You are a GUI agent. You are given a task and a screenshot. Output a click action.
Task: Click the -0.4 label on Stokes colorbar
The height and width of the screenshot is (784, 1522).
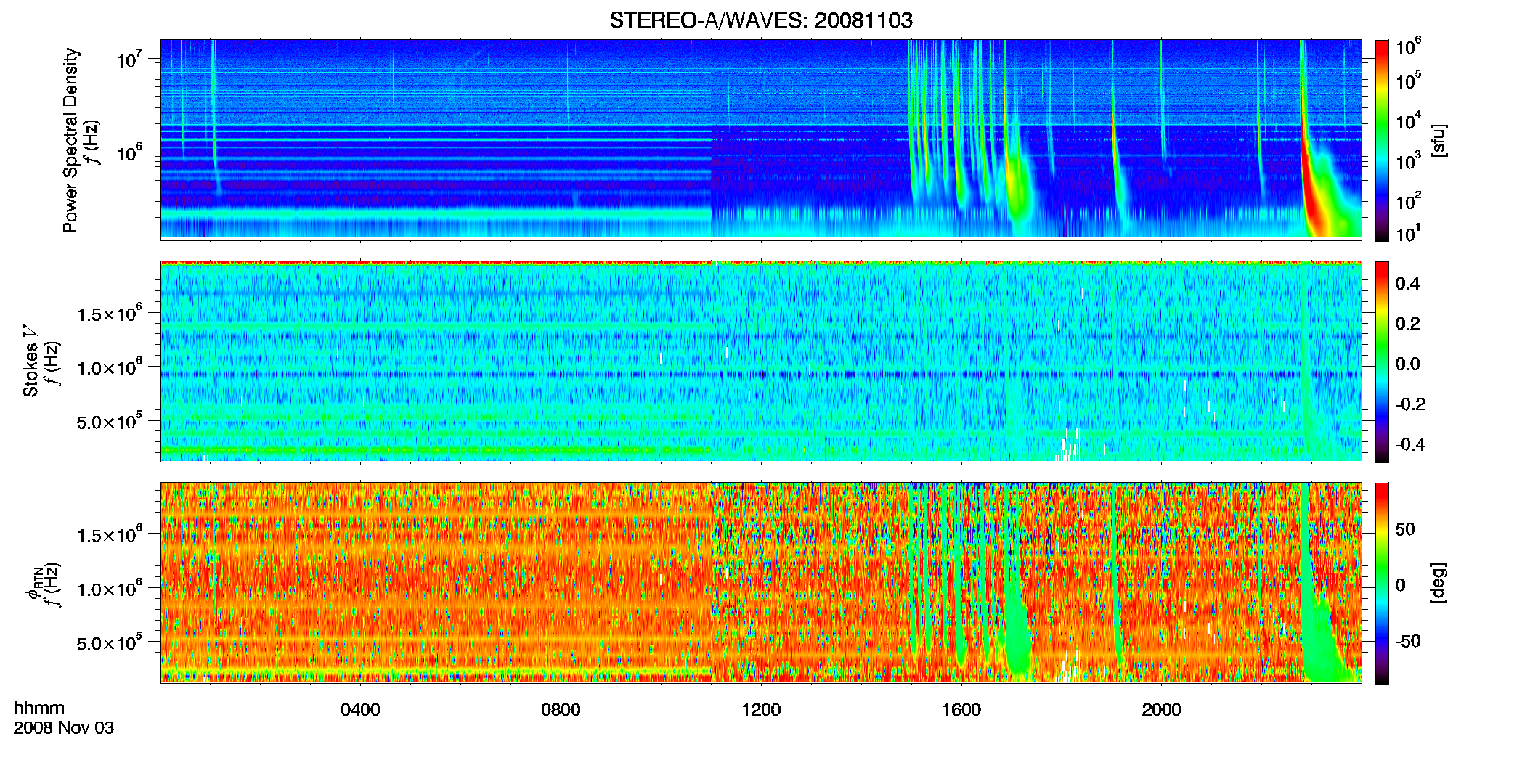(1409, 444)
